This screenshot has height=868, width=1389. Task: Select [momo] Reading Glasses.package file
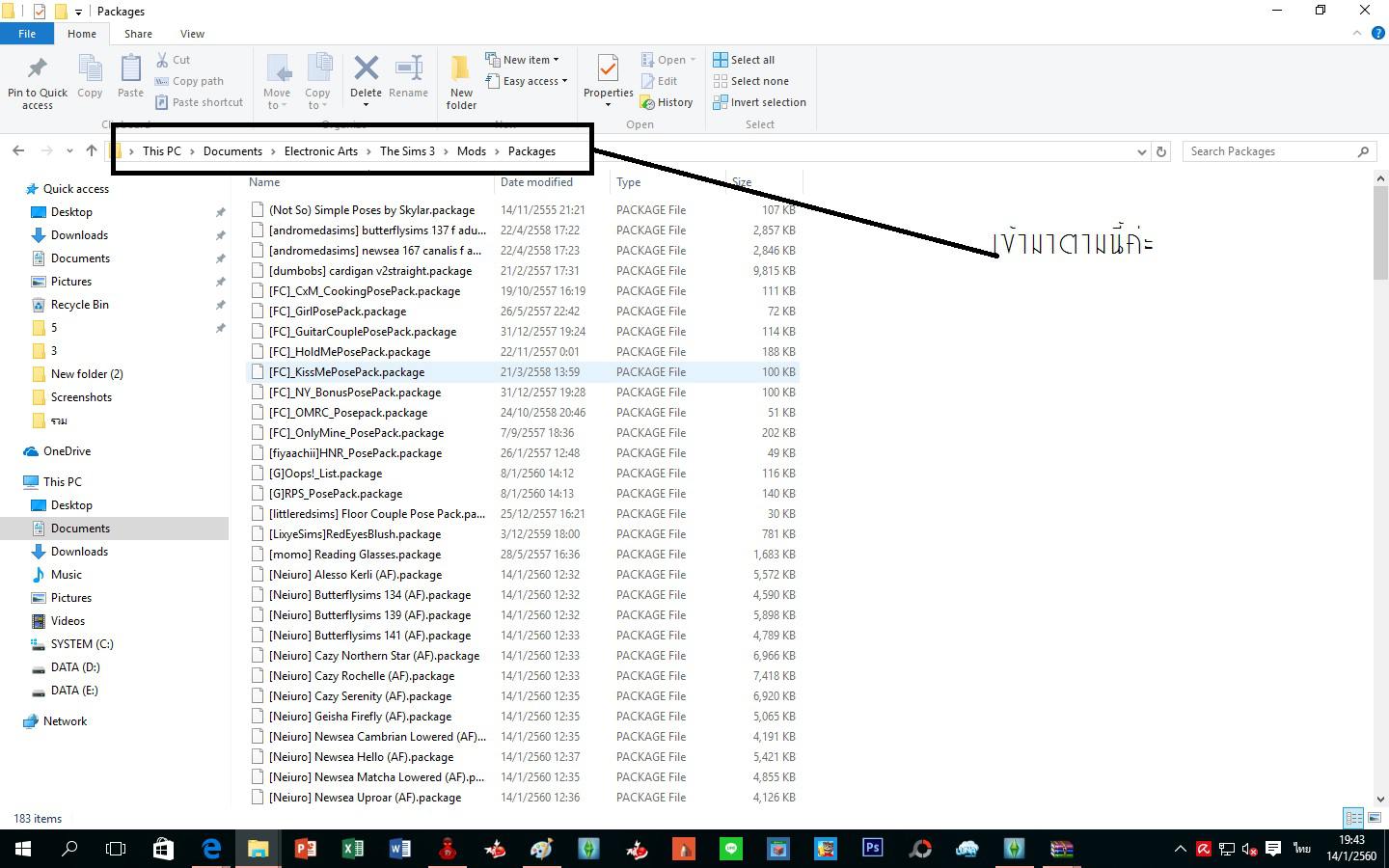(355, 555)
